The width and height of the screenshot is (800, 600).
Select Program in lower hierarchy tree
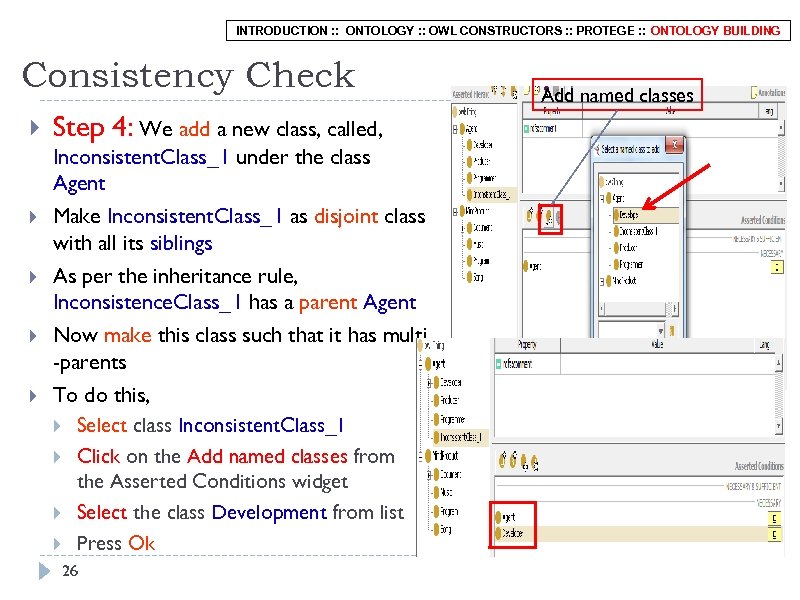(446, 511)
